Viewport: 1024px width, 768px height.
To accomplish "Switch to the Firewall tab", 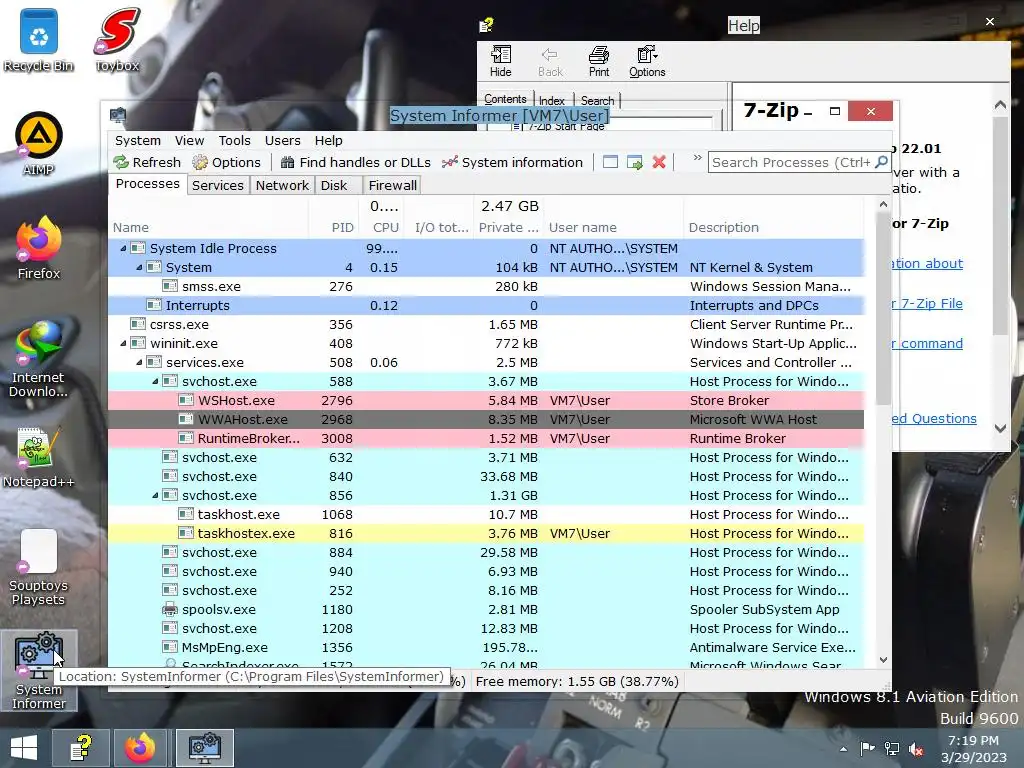I will coord(392,185).
